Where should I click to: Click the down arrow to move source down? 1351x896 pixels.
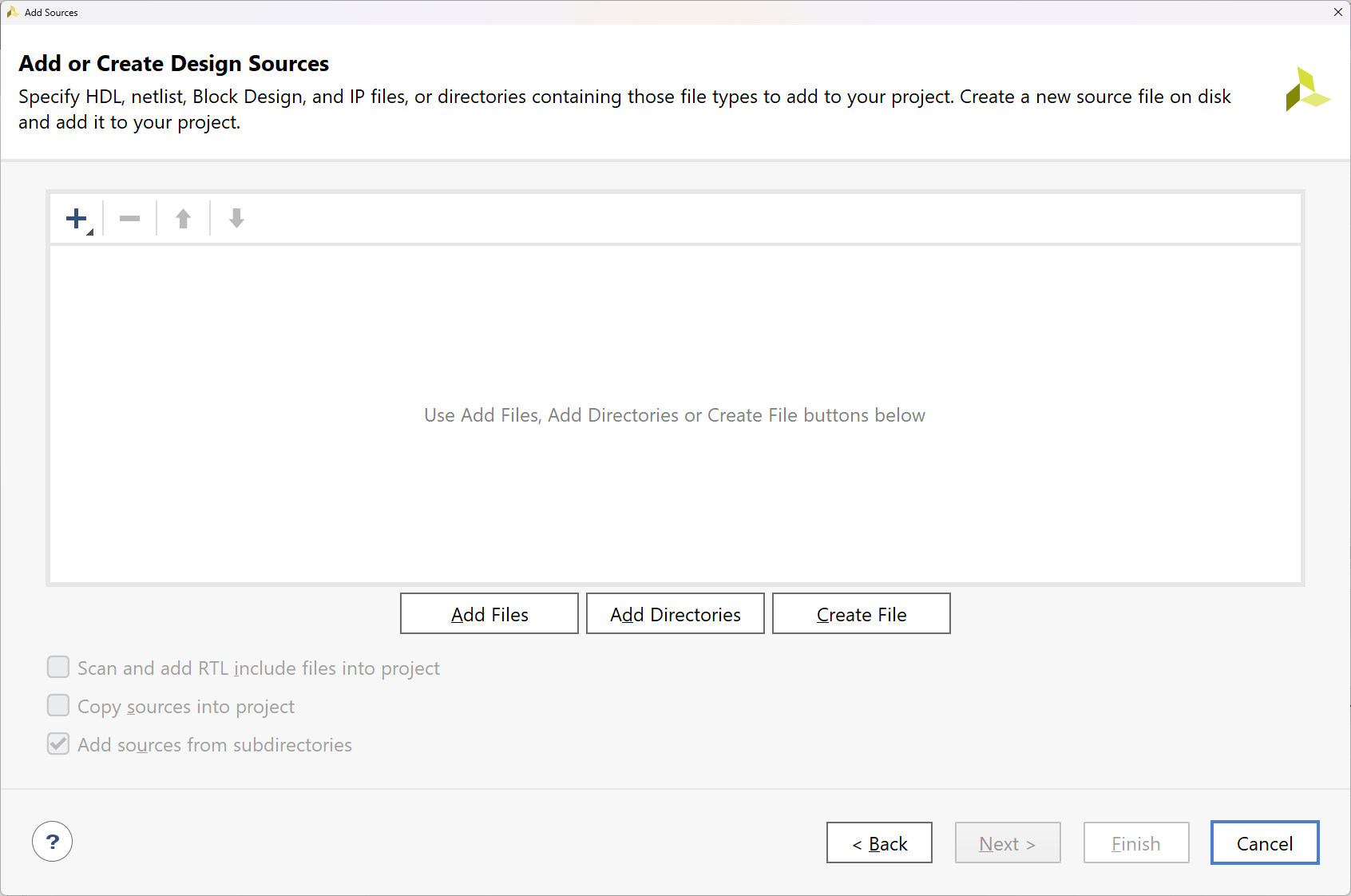pyautogui.click(x=236, y=217)
